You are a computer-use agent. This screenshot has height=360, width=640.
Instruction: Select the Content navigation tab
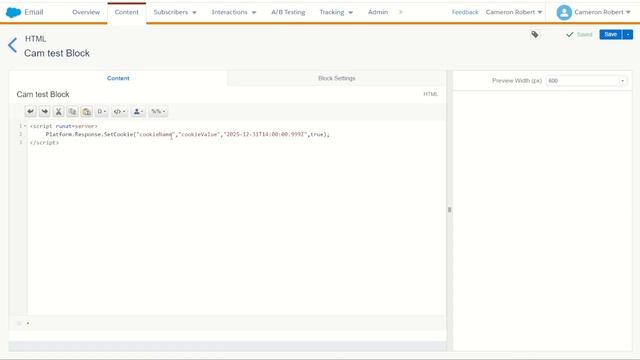tap(127, 12)
